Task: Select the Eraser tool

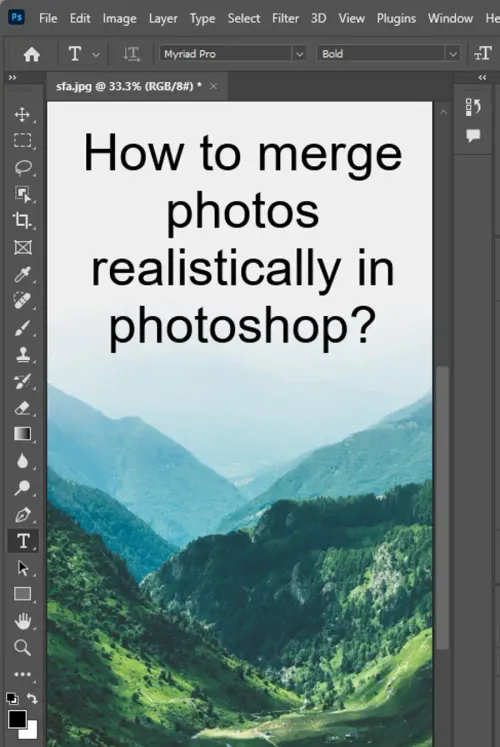Action: 22,408
